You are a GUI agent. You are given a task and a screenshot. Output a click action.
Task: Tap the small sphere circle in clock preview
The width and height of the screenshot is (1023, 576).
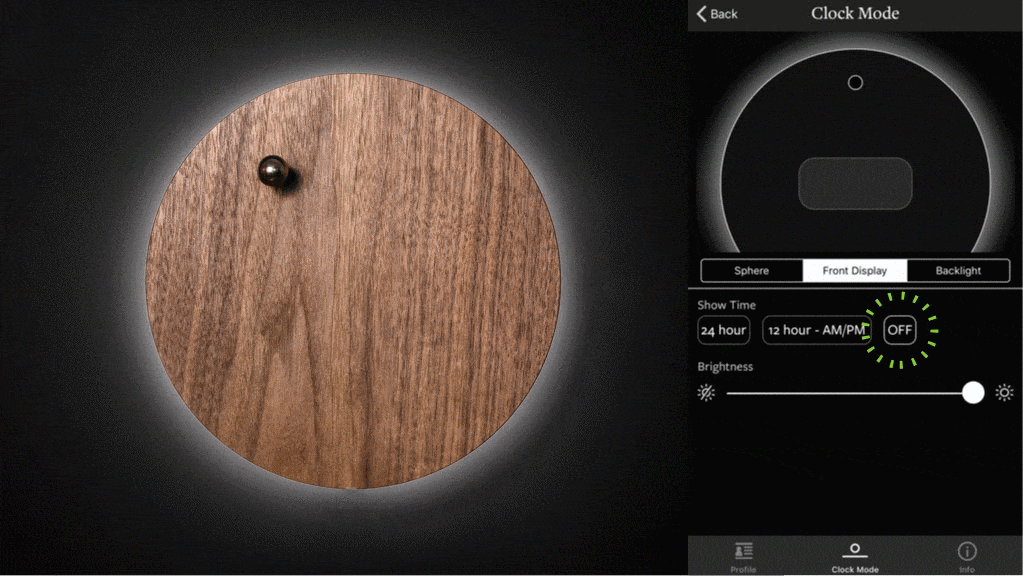coord(855,83)
